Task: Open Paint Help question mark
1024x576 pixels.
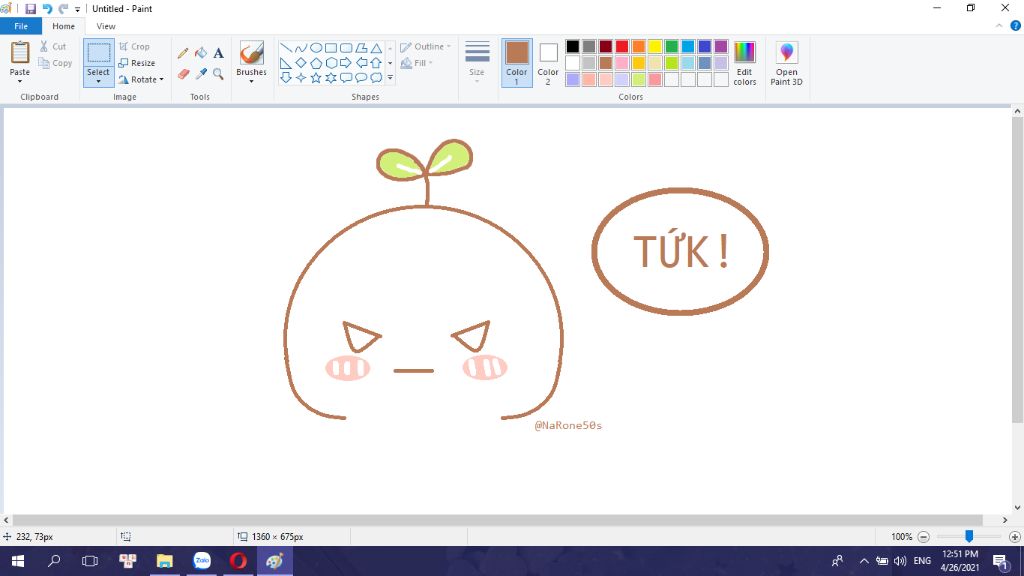Action: click(1016, 26)
